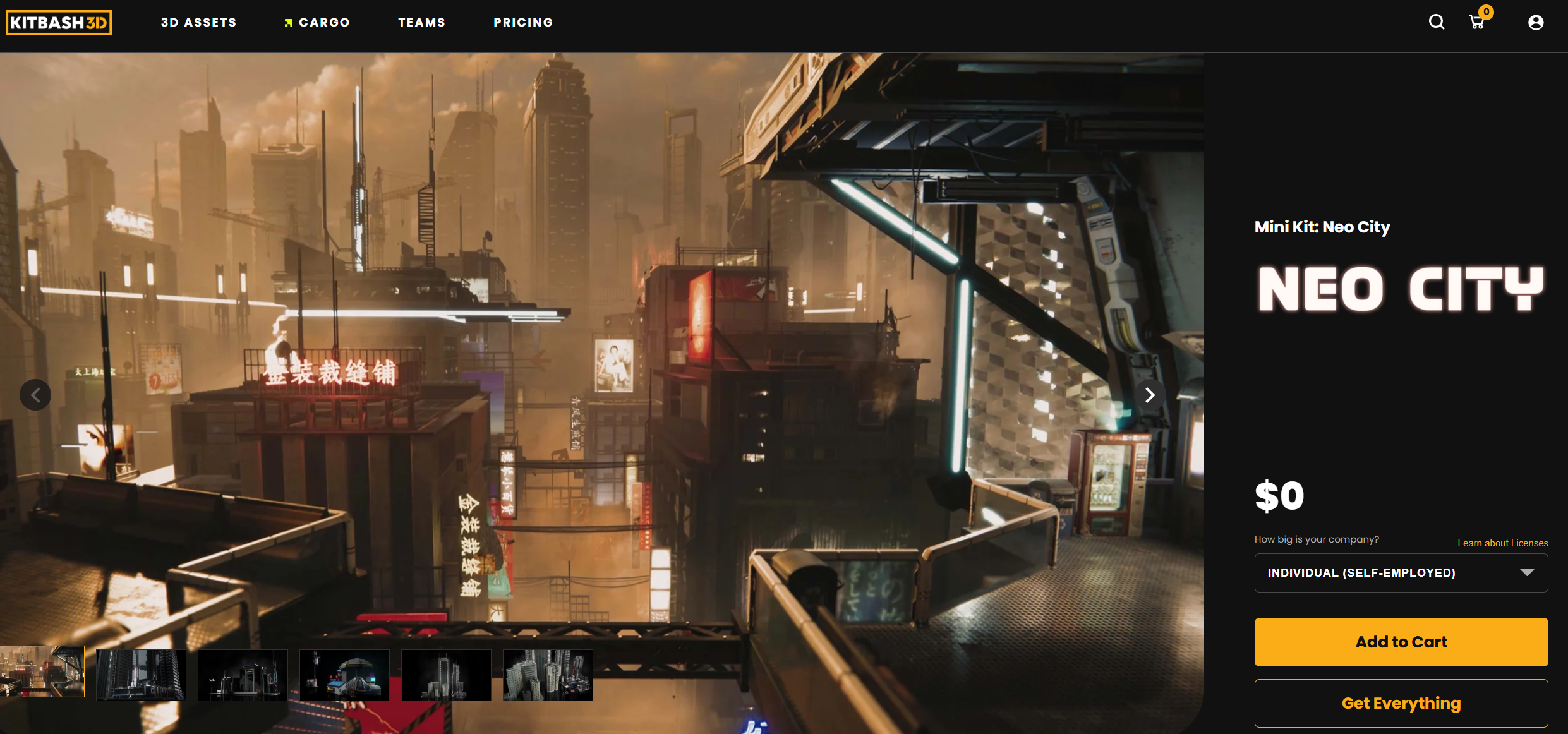Open the user account icon
The width and height of the screenshot is (1568, 734).
(x=1536, y=23)
